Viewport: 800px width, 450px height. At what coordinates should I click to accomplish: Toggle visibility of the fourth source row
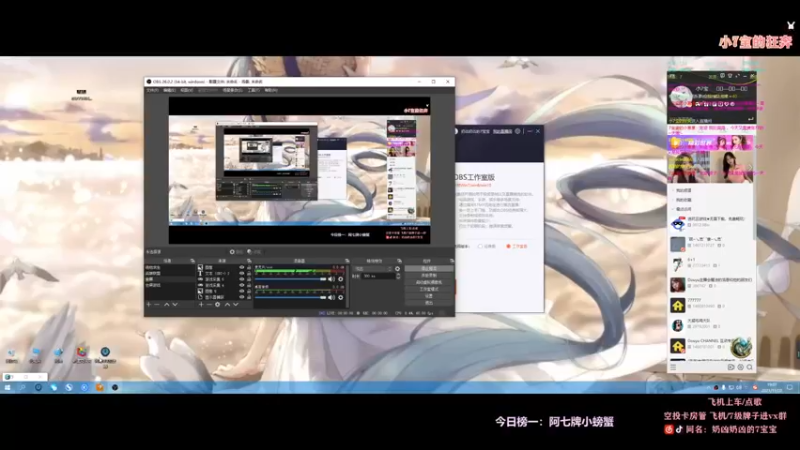pos(242,285)
